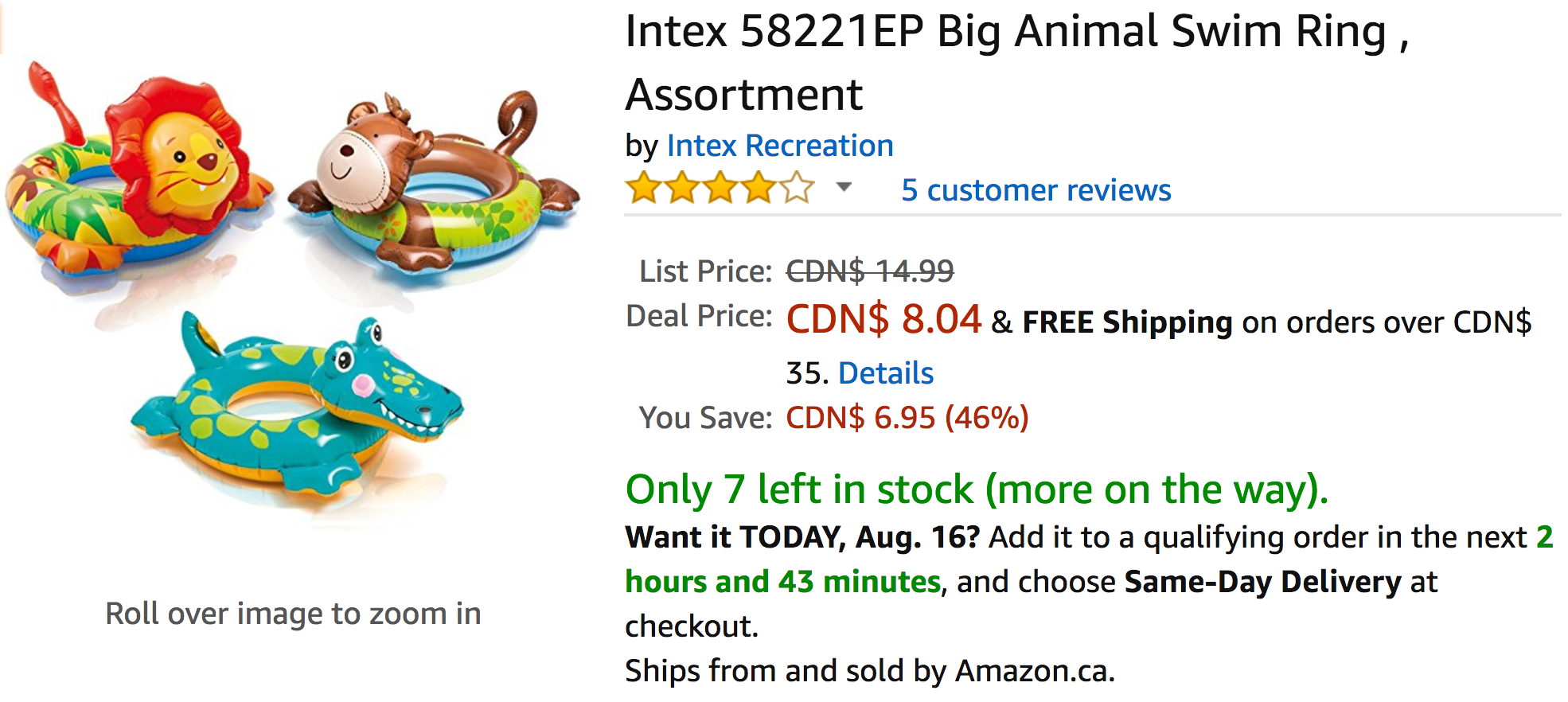The width and height of the screenshot is (1568, 702).
Task: Click the third gold rating star
Action: pos(720,189)
